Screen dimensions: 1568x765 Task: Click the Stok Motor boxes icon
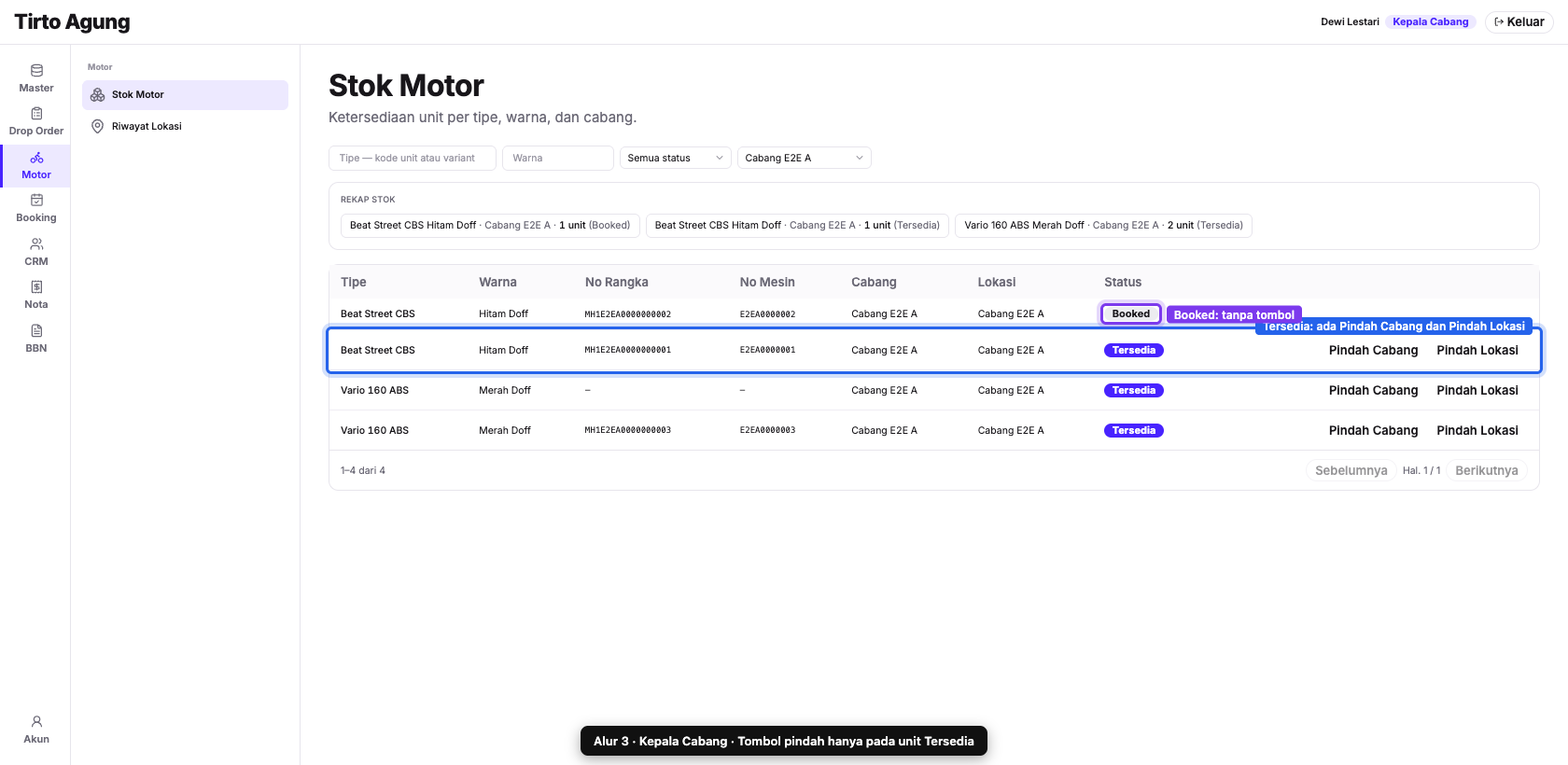(97, 95)
